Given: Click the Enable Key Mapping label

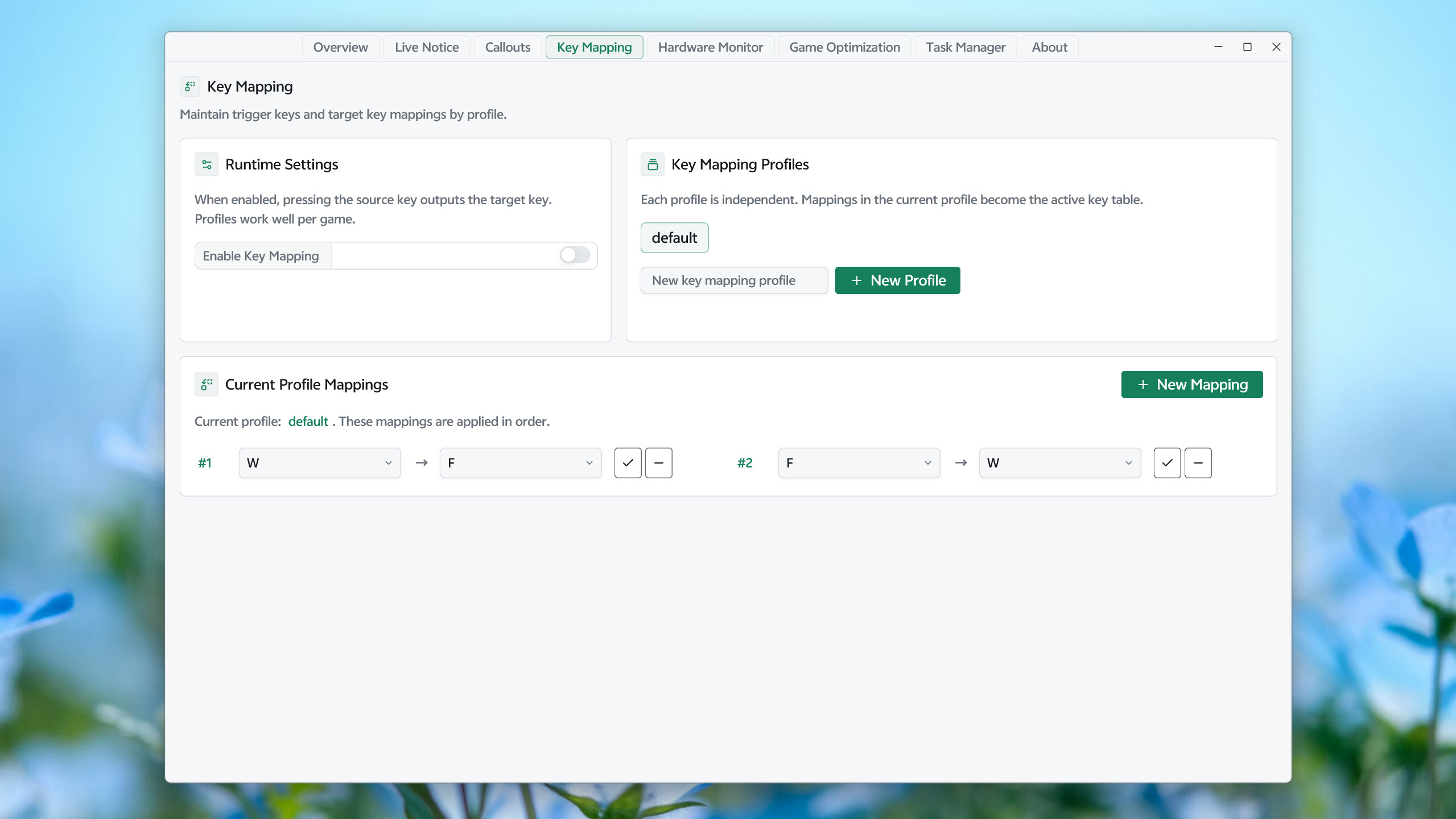Looking at the screenshot, I should 261,256.
